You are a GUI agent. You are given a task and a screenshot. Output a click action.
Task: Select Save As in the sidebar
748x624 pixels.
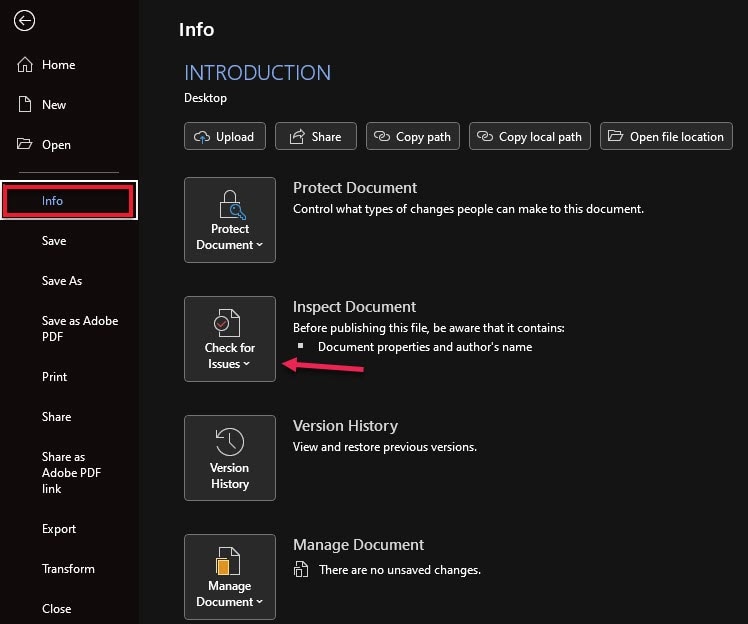pos(62,281)
